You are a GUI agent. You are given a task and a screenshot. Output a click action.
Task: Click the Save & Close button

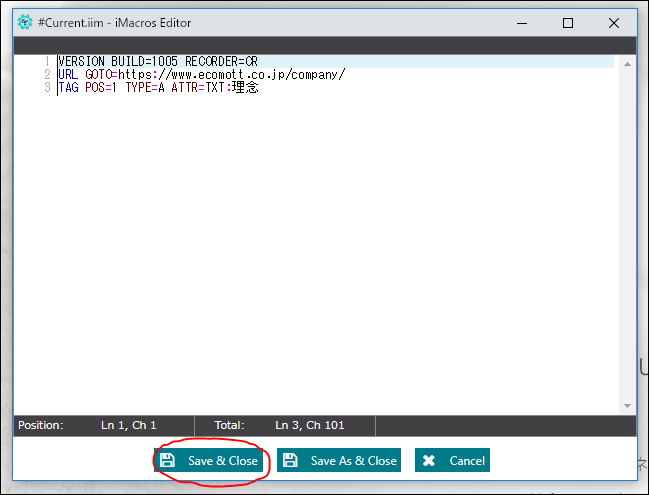click(208, 460)
